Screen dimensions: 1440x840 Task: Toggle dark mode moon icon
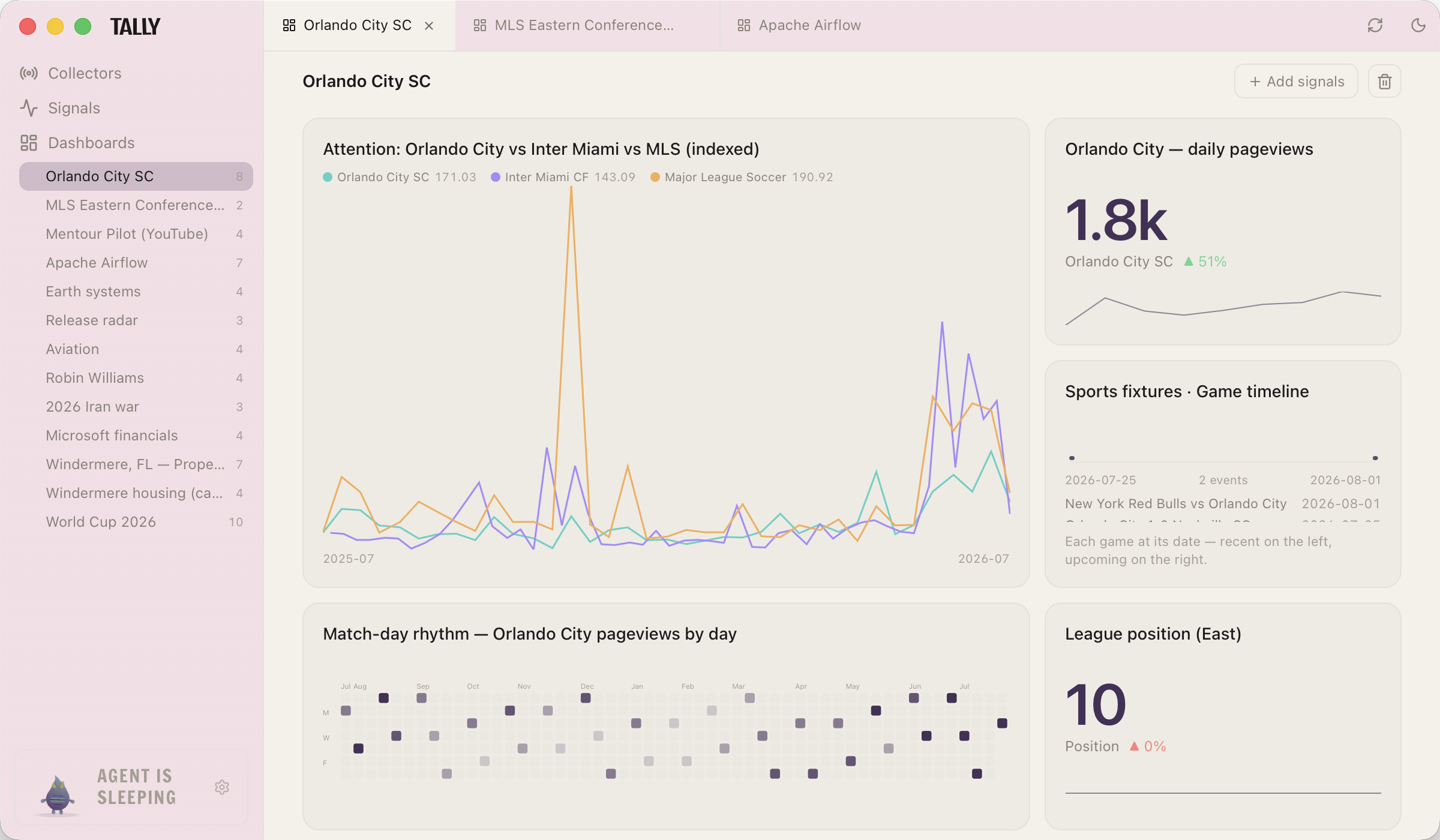1418,25
